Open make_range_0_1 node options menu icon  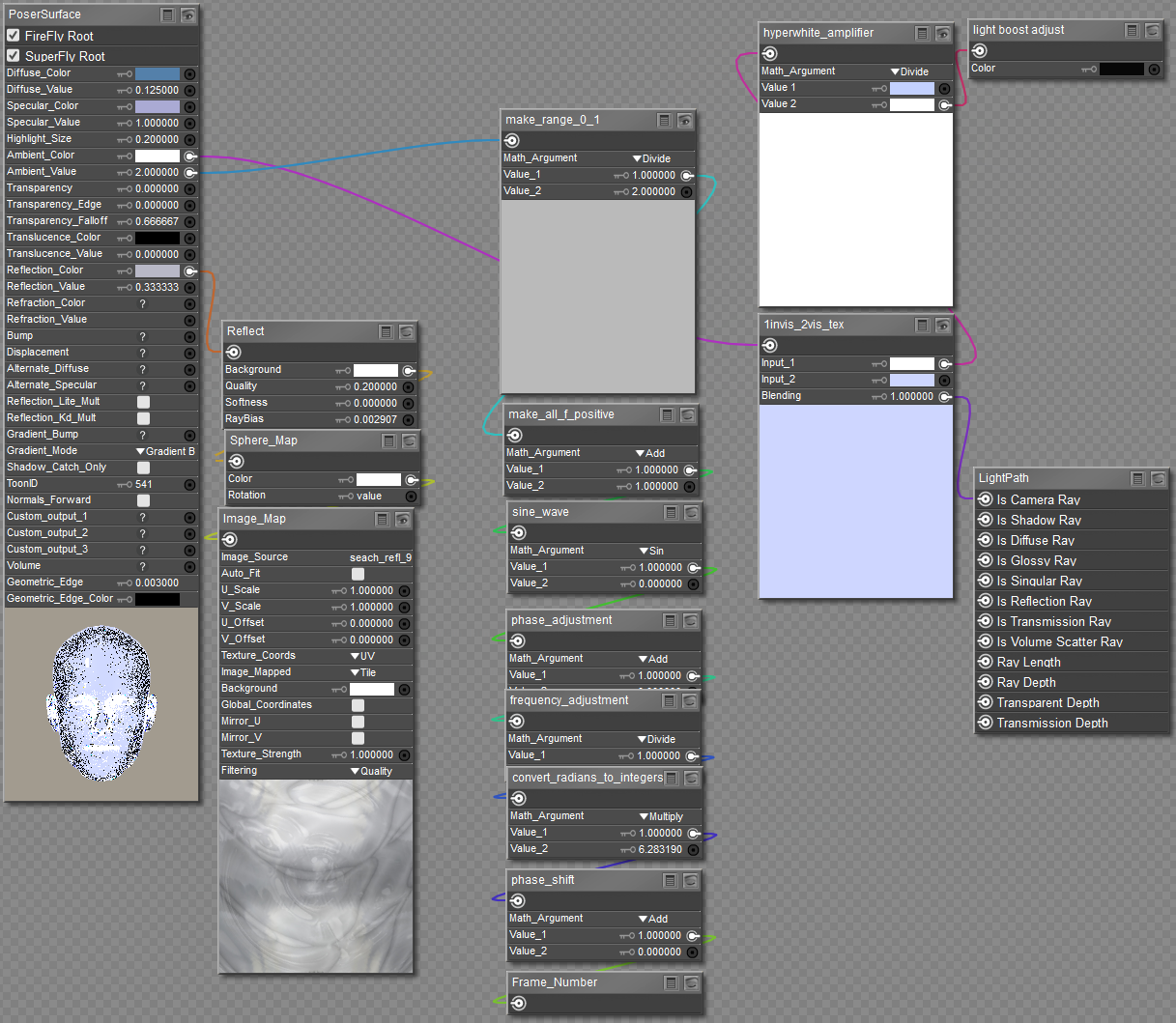coord(665,121)
